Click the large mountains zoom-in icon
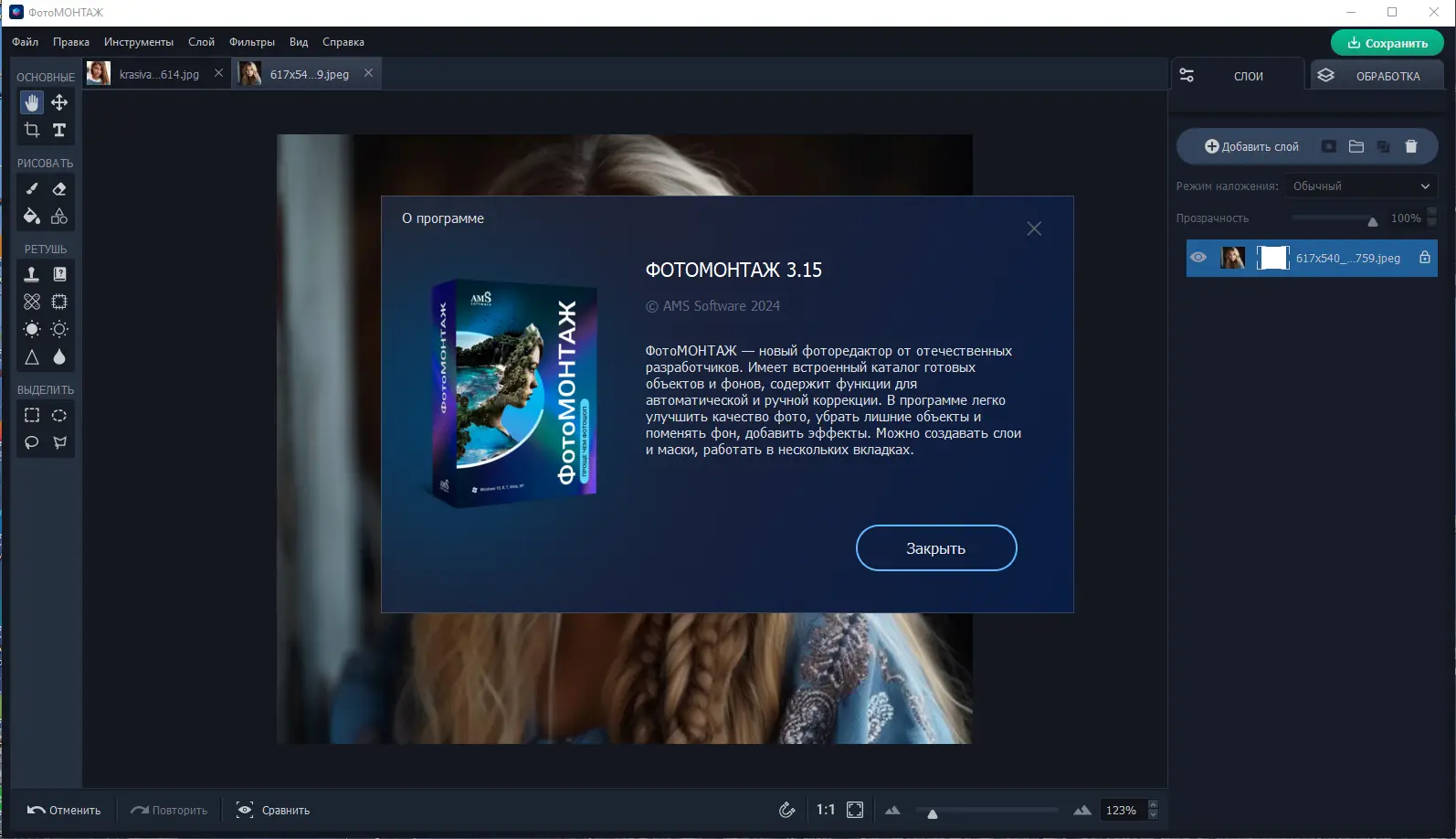The height and width of the screenshot is (839, 1456). (x=1082, y=810)
